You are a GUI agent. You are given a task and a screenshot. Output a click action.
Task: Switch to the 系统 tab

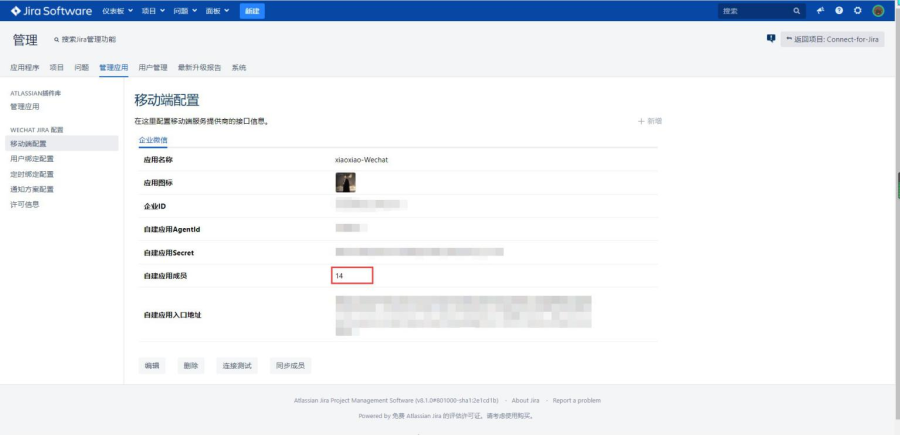239,67
